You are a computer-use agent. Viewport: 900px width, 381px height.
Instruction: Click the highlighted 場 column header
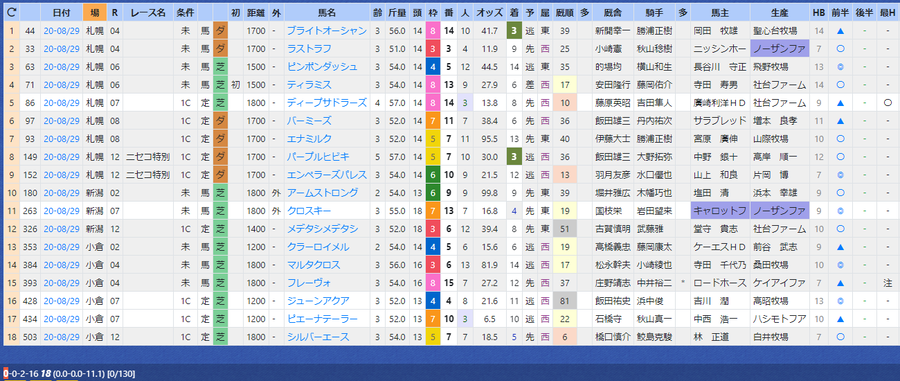tap(94, 12)
